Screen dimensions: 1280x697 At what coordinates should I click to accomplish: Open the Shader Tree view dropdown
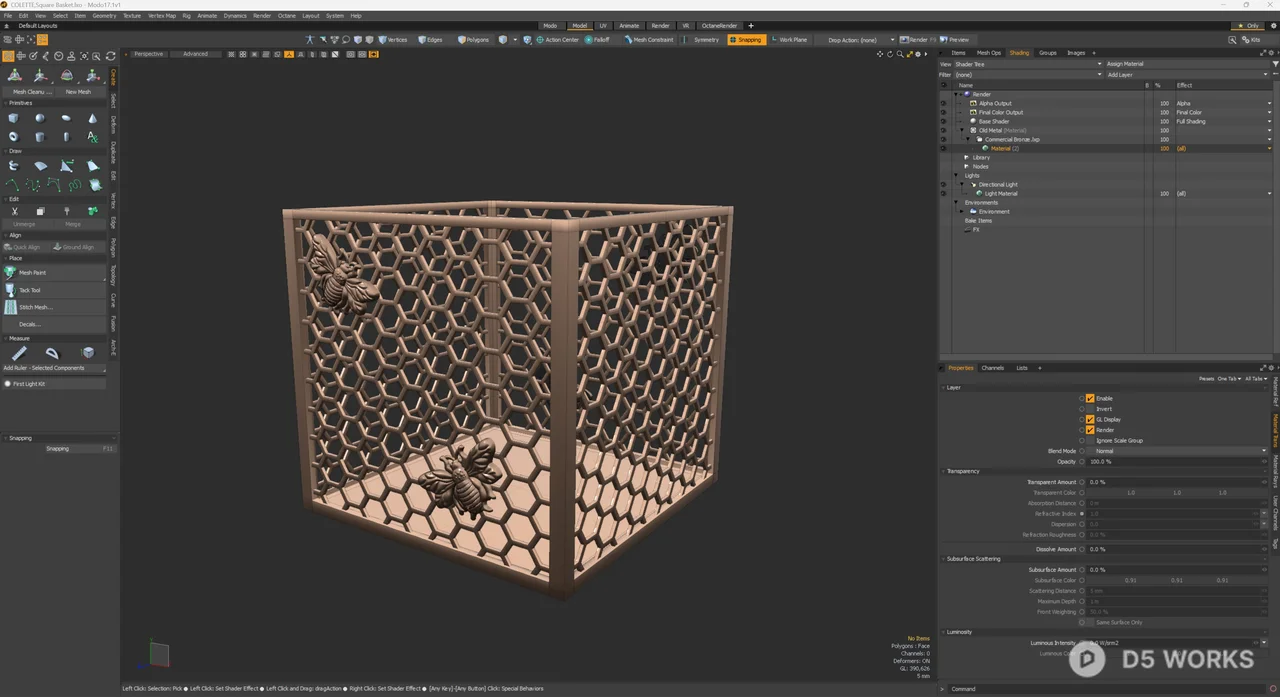pyautogui.click(x=1027, y=64)
